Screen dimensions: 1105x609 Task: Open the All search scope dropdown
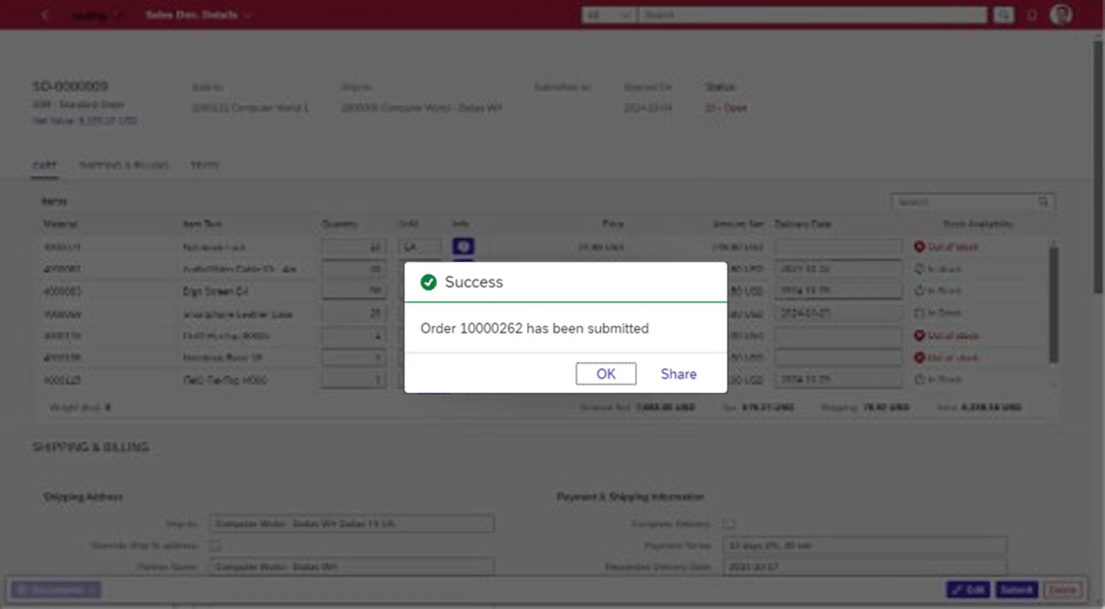tap(604, 15)
